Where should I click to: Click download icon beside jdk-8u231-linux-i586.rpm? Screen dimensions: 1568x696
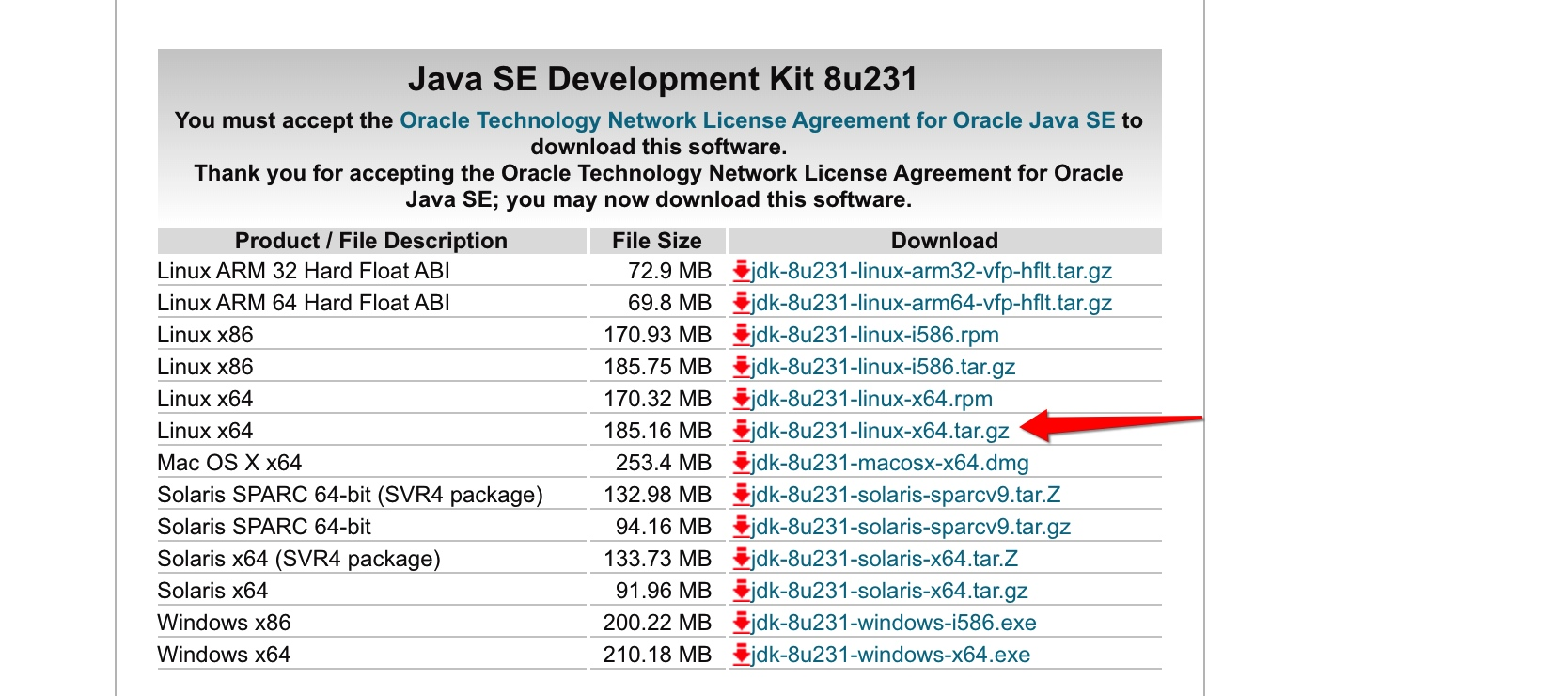[742, 335]
